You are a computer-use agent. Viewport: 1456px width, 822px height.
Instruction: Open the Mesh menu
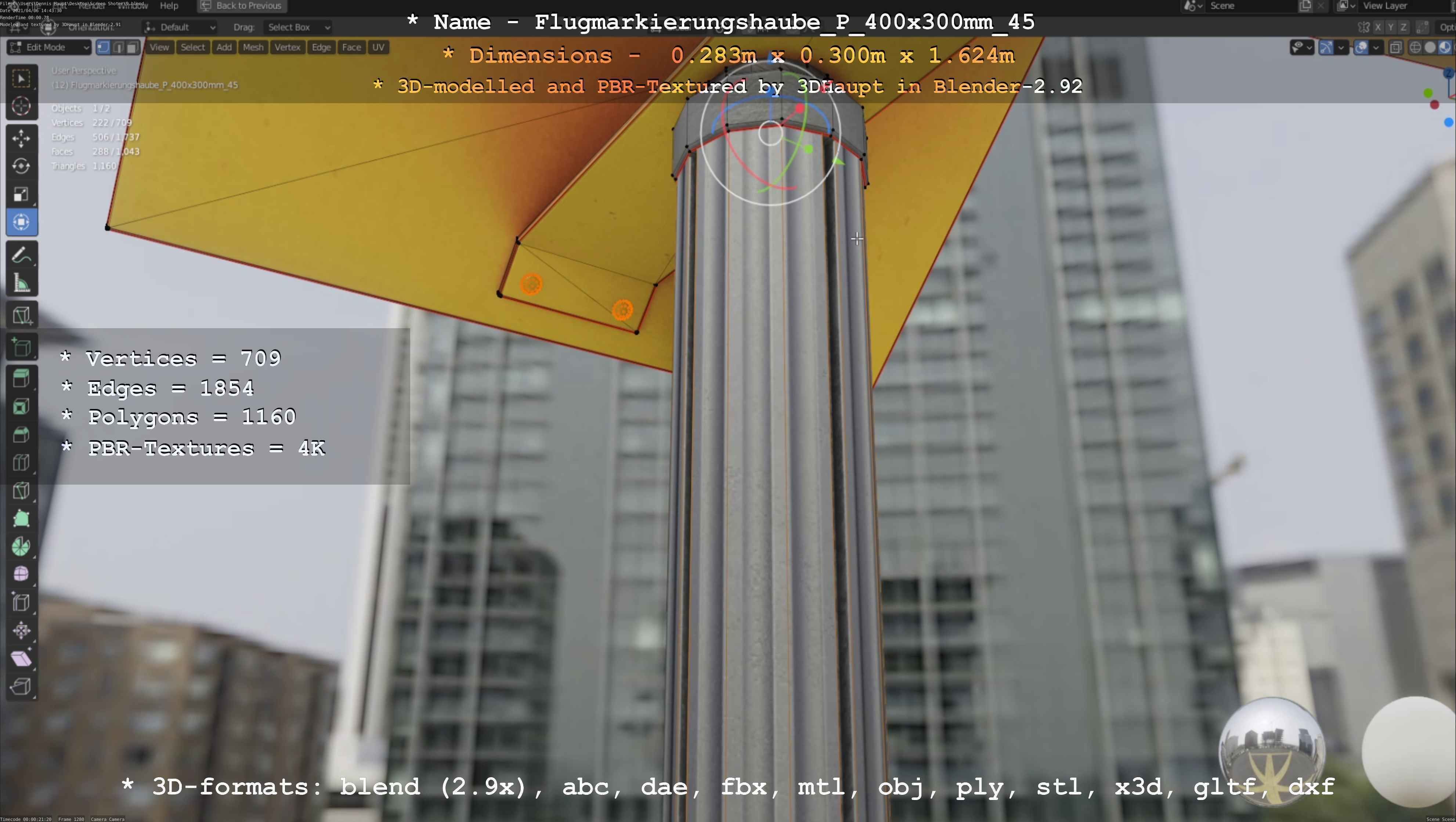pyautogui.click(x=253, y=47)
